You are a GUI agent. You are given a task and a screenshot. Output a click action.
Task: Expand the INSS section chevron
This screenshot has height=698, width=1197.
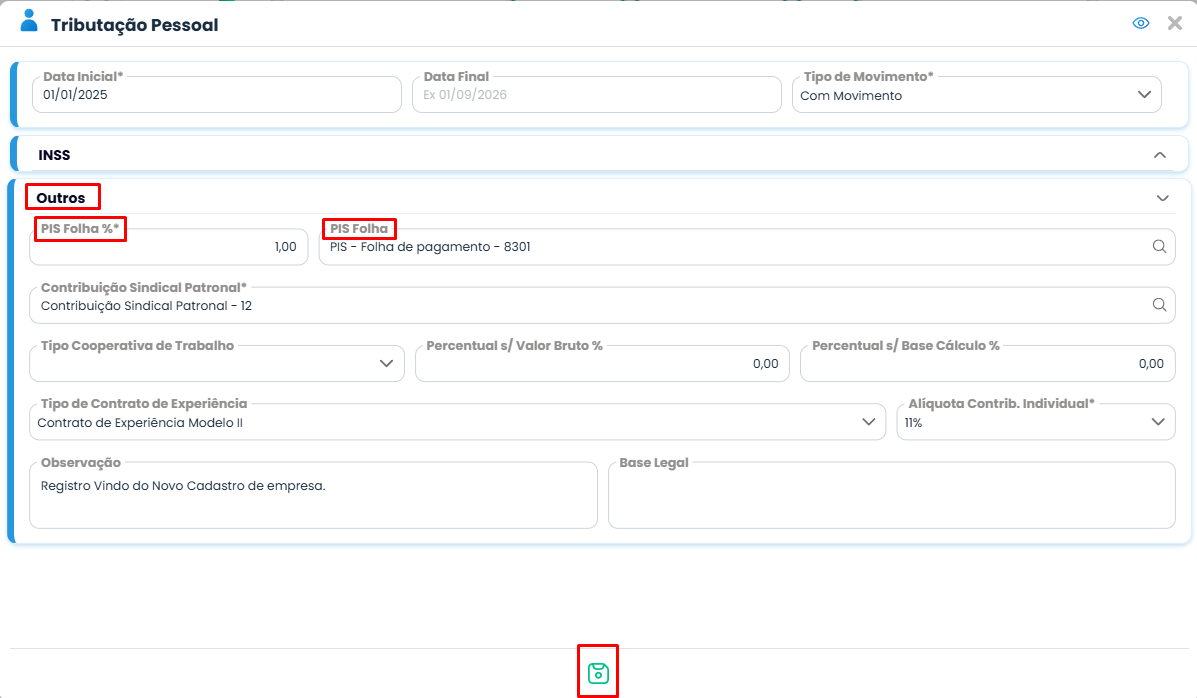tap(1160, 155)
